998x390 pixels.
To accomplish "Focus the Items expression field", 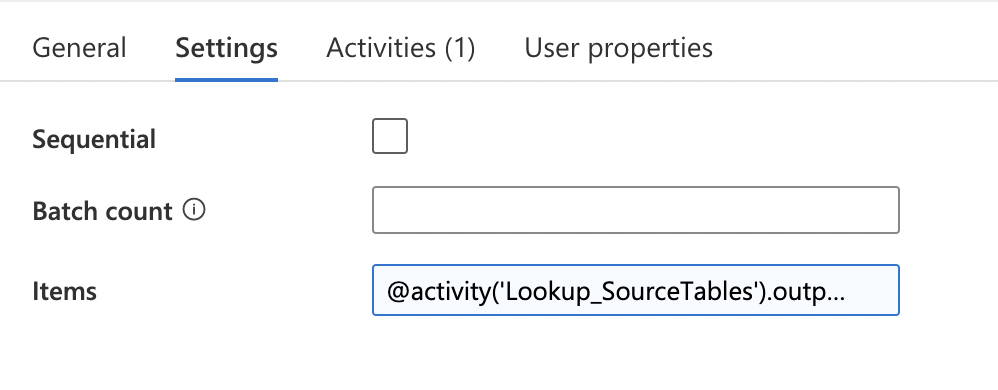I will (x=636, y=290).
